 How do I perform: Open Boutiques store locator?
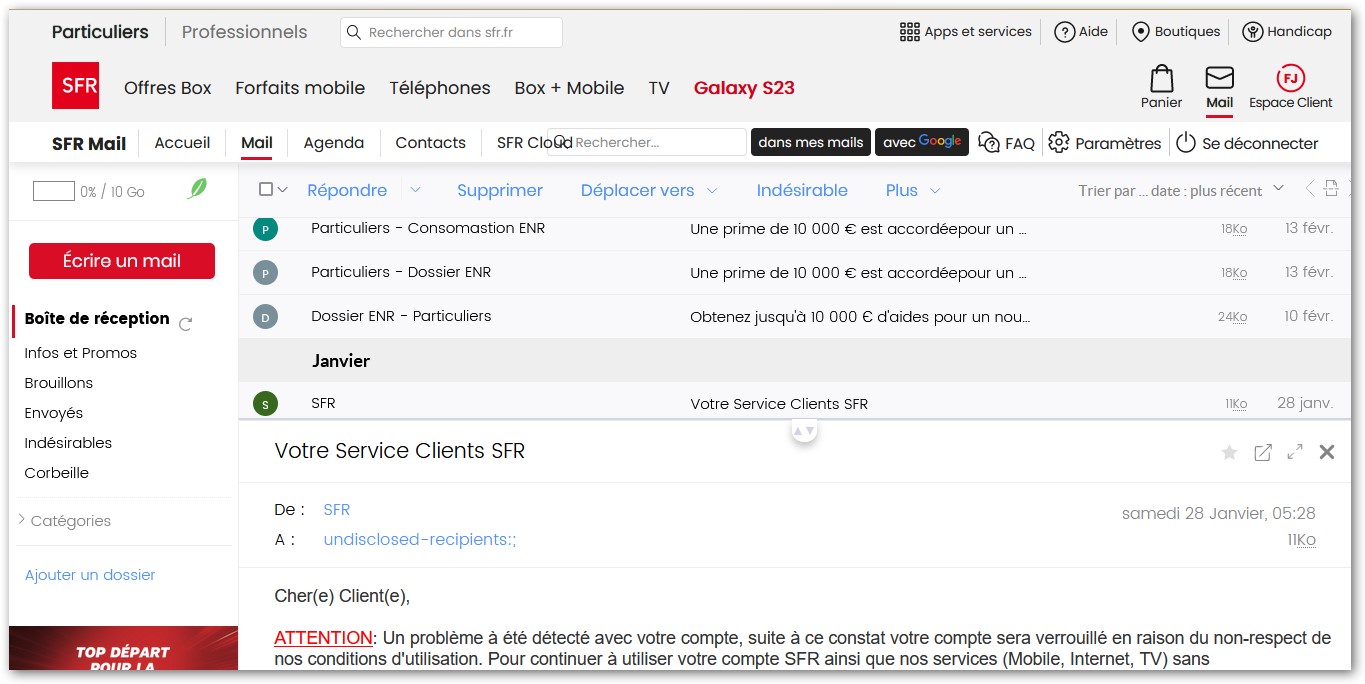pos(1175,32)
